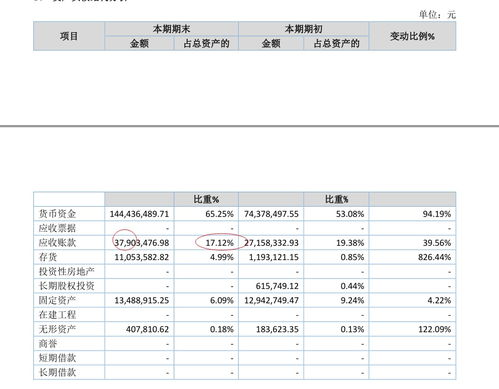Select the 本期期初 column header
The height and width of the screenshot is (389, 499).
click(x=303, y=29)
